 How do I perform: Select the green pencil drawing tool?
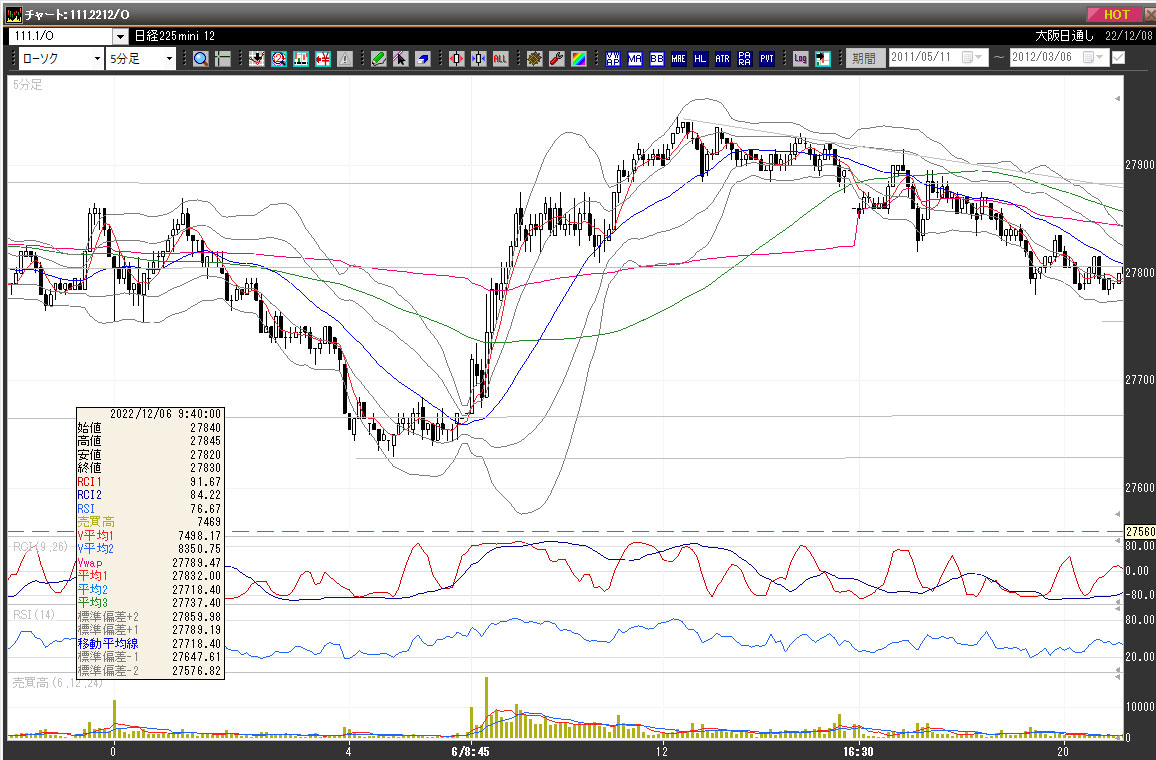[378, 59]
